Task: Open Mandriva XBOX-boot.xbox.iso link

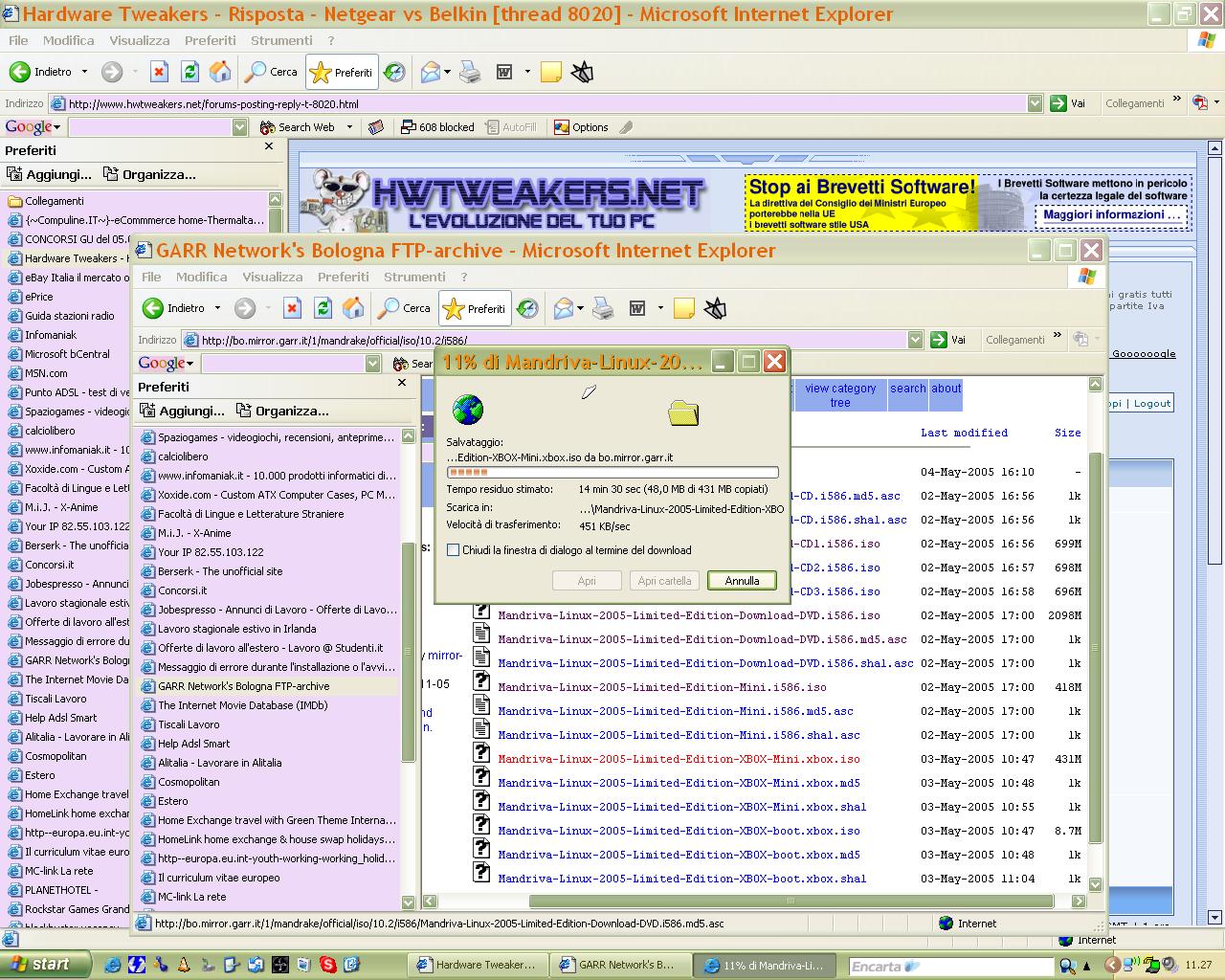Action: tap(679, 831)
